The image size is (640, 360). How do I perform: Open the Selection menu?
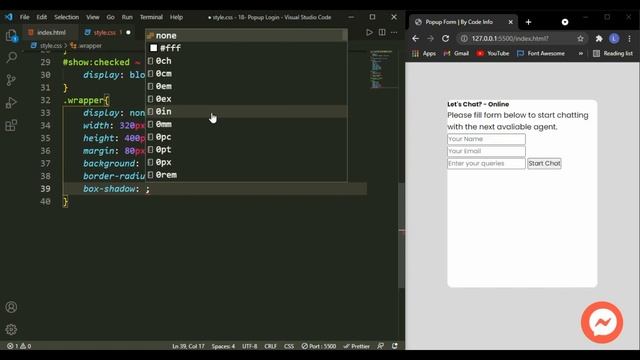point(67,17)
